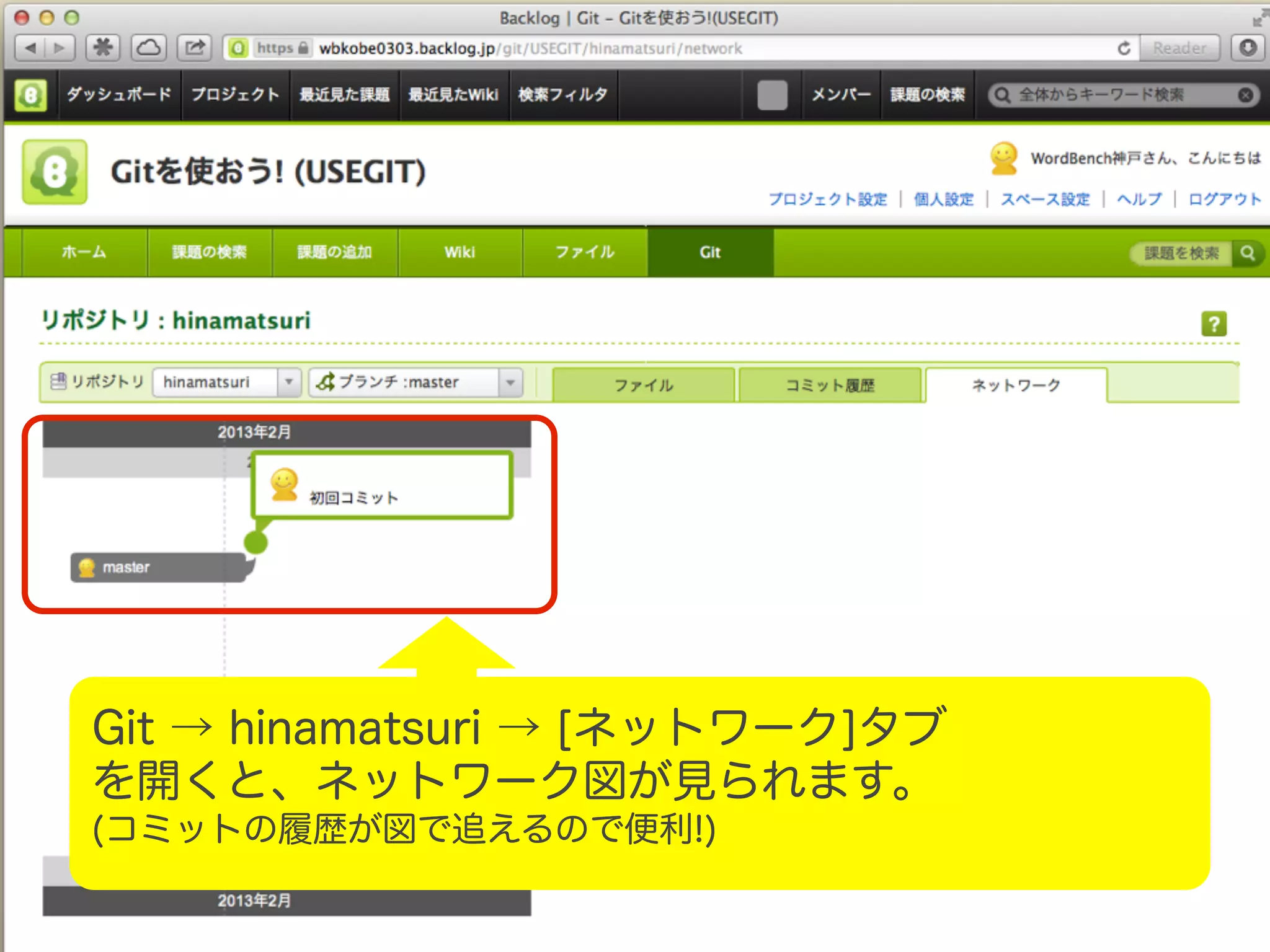
Task: Click the Safari extensions puzzle icon
Action: (x=103, y=48)
